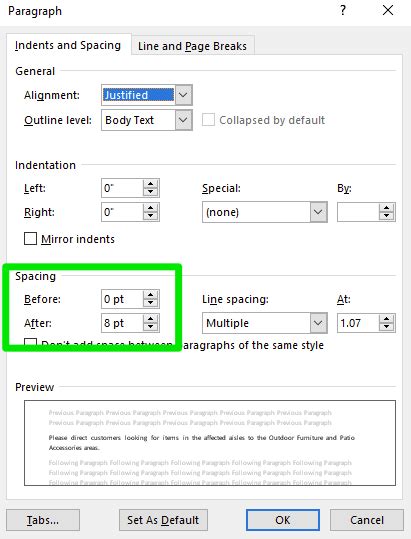Image resolution: width=411 pixels, height=539 pixels.
Task: Increase Right indentation with up arrow
Action: 151,208
